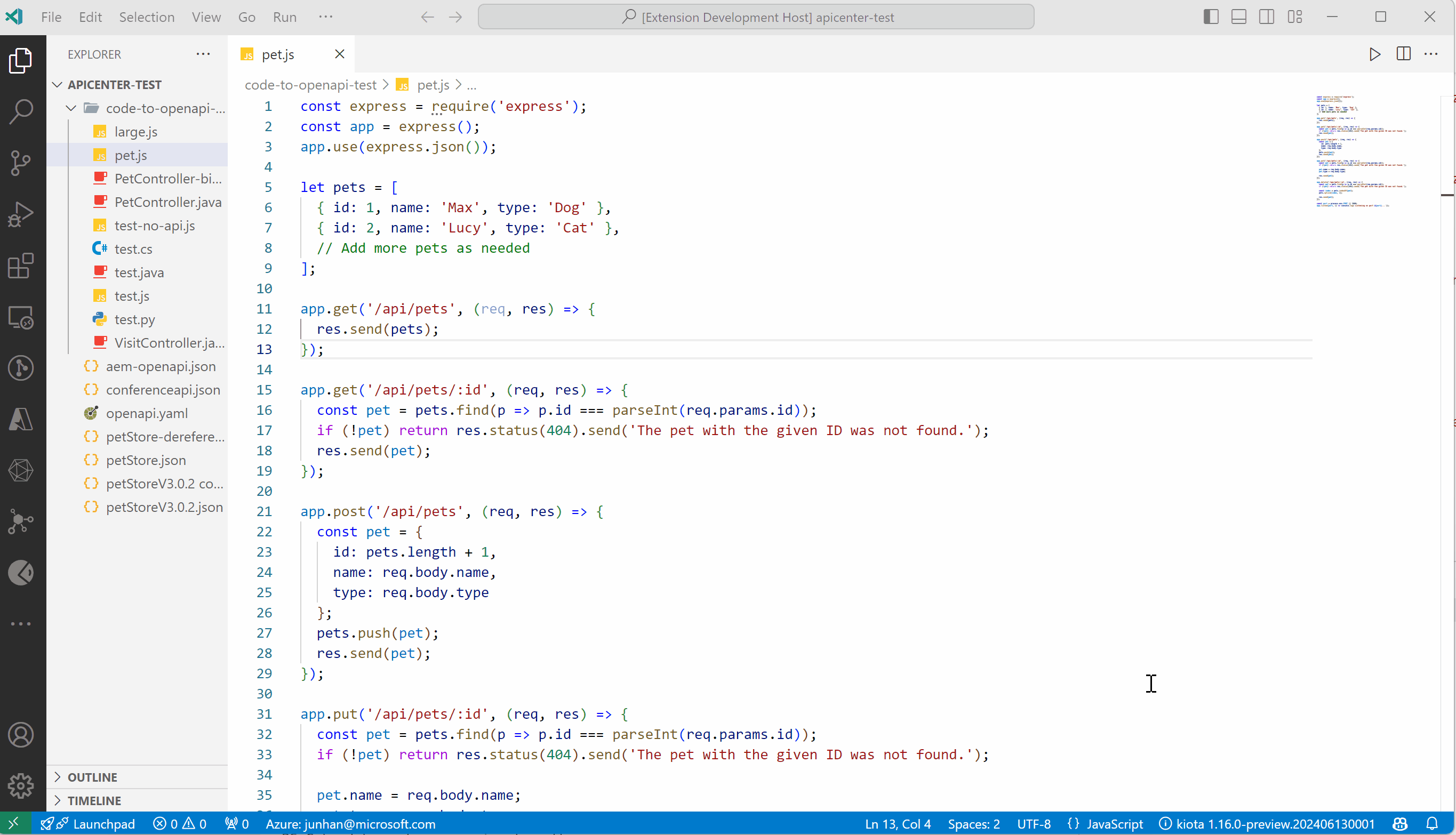Open the Extensions view icon
The height and width of the screenshot is (835, 1456).
[21, 266]
